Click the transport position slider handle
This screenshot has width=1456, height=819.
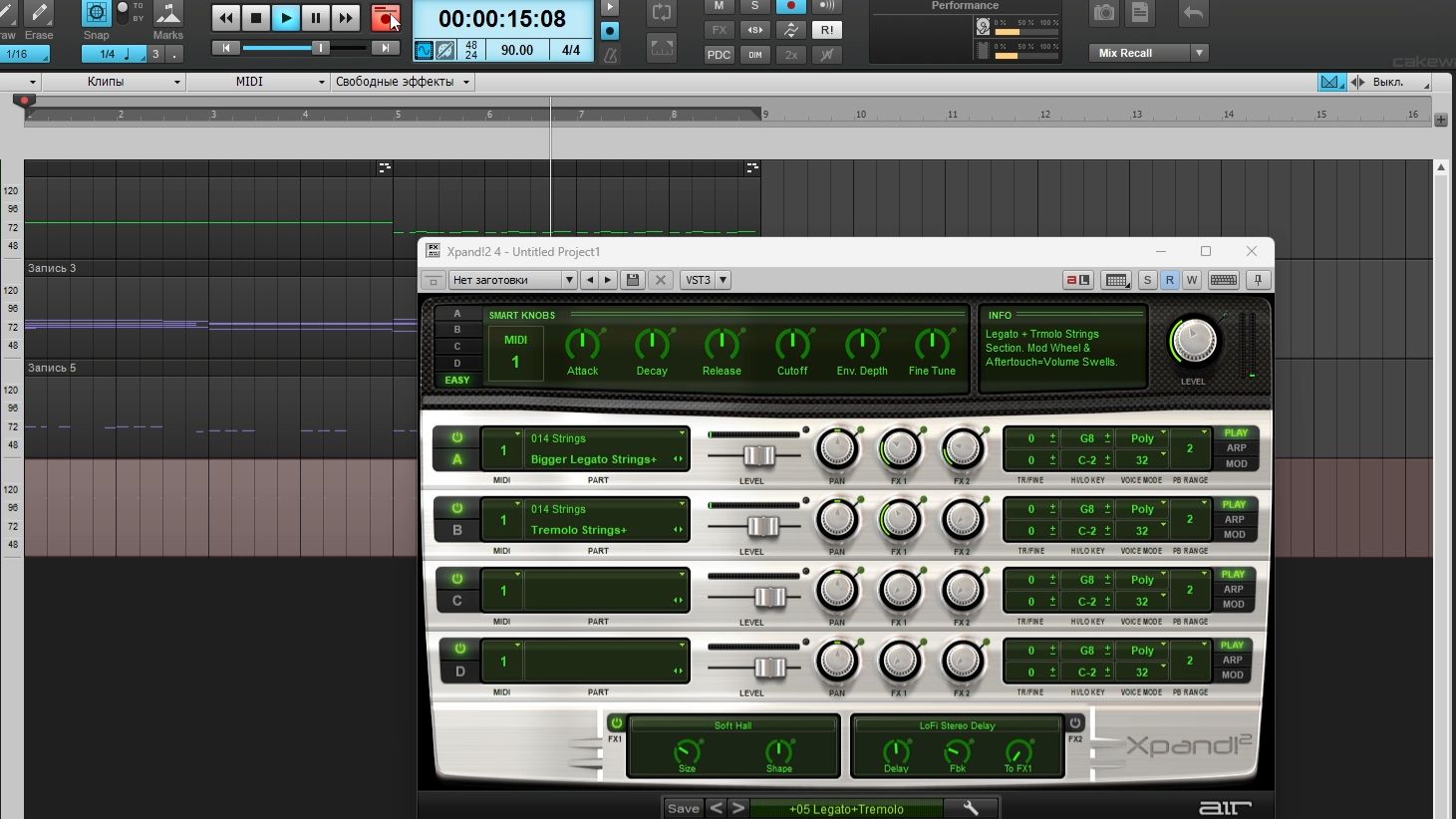pyautogui.click(x=320, y=48)
